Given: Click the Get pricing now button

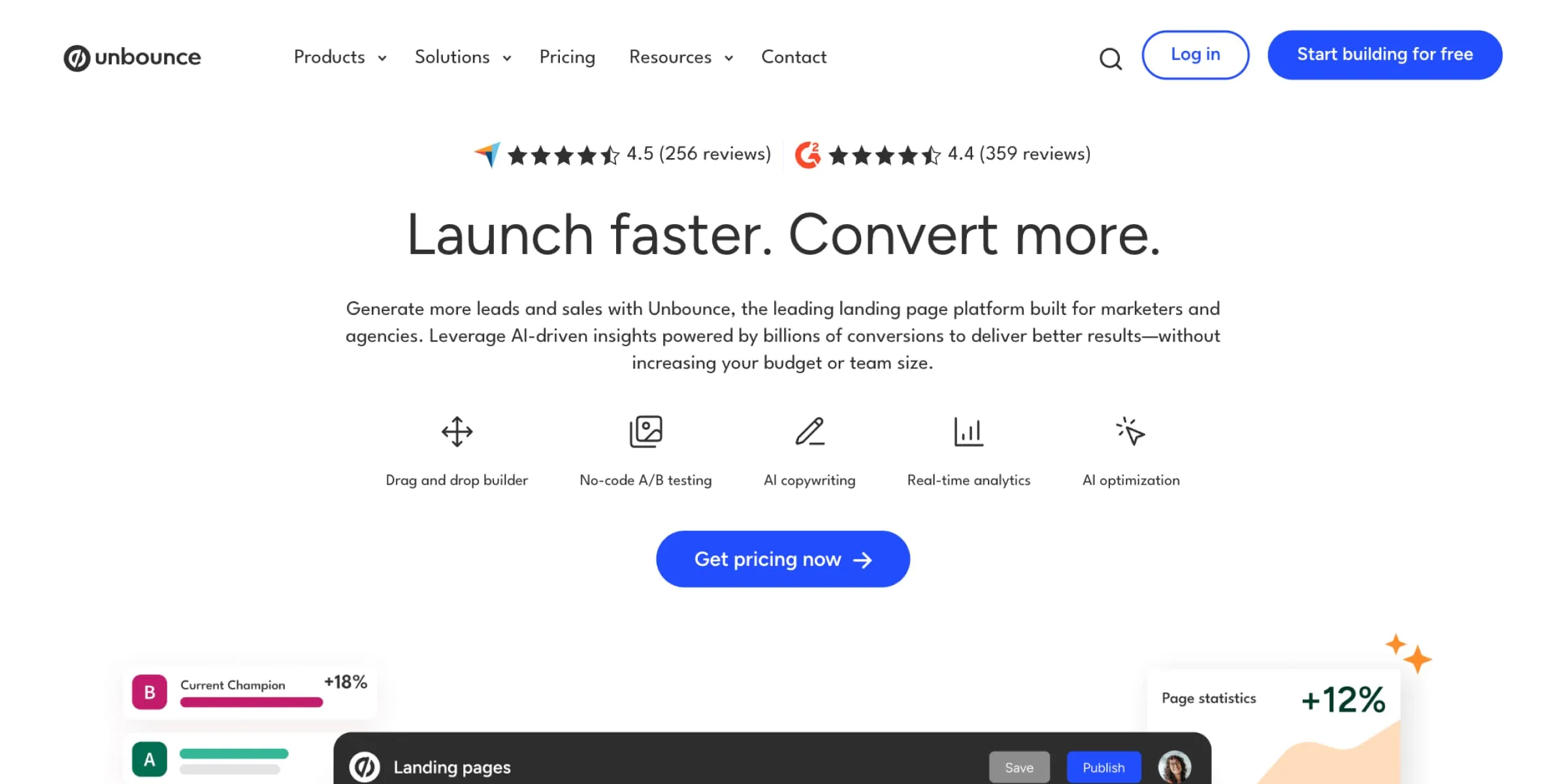Looking at the screenshot, I should pyautogui.click(x=782, y=559).
